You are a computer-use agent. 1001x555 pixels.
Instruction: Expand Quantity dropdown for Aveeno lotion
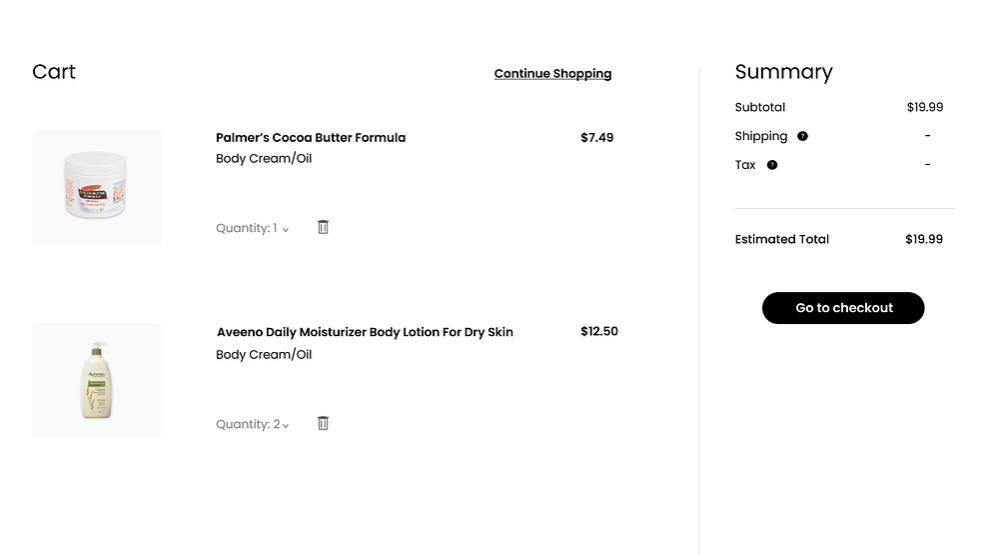[x=252, y=425]
